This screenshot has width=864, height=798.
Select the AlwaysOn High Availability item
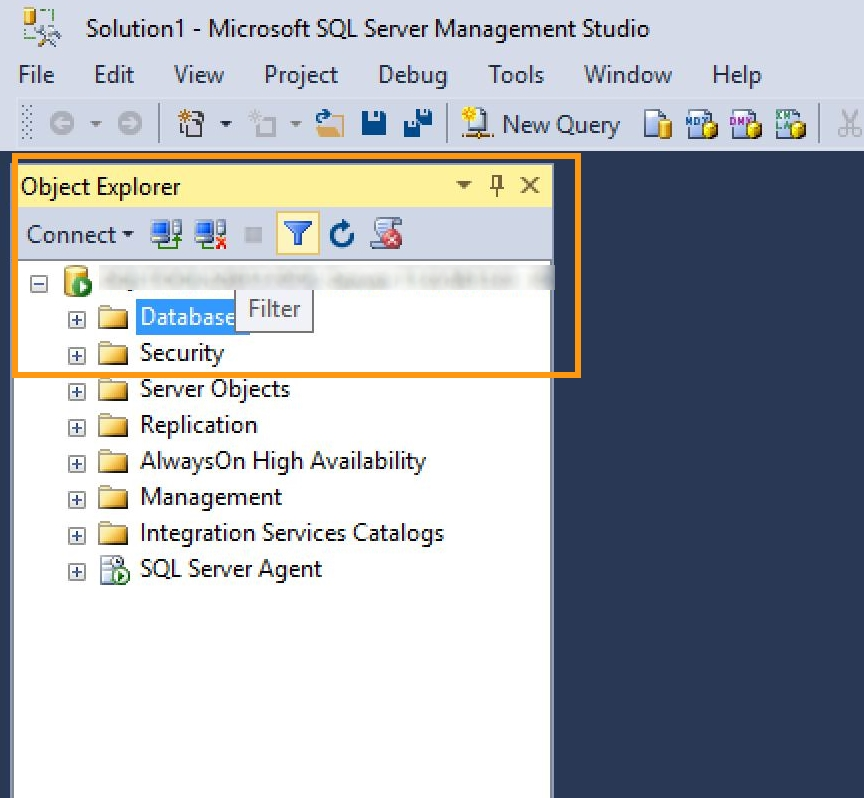[x=283, y=461]
